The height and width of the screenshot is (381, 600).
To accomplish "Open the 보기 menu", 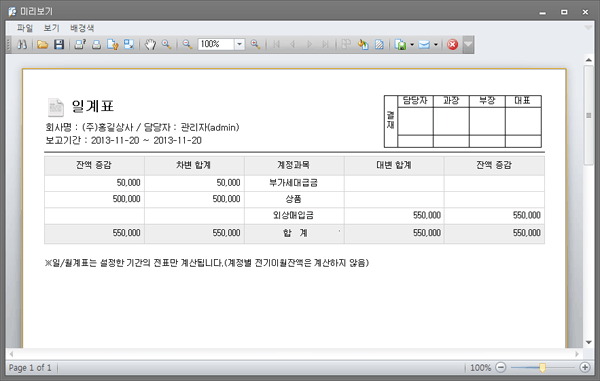I will pos(51,28).
